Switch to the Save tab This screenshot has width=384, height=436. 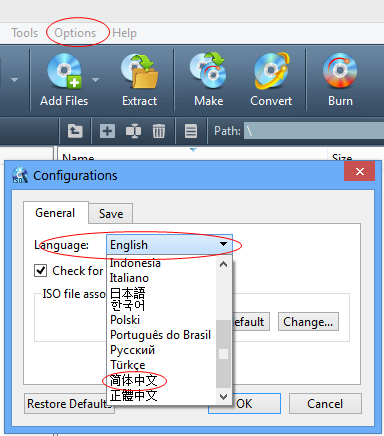[x=111, y=213]
